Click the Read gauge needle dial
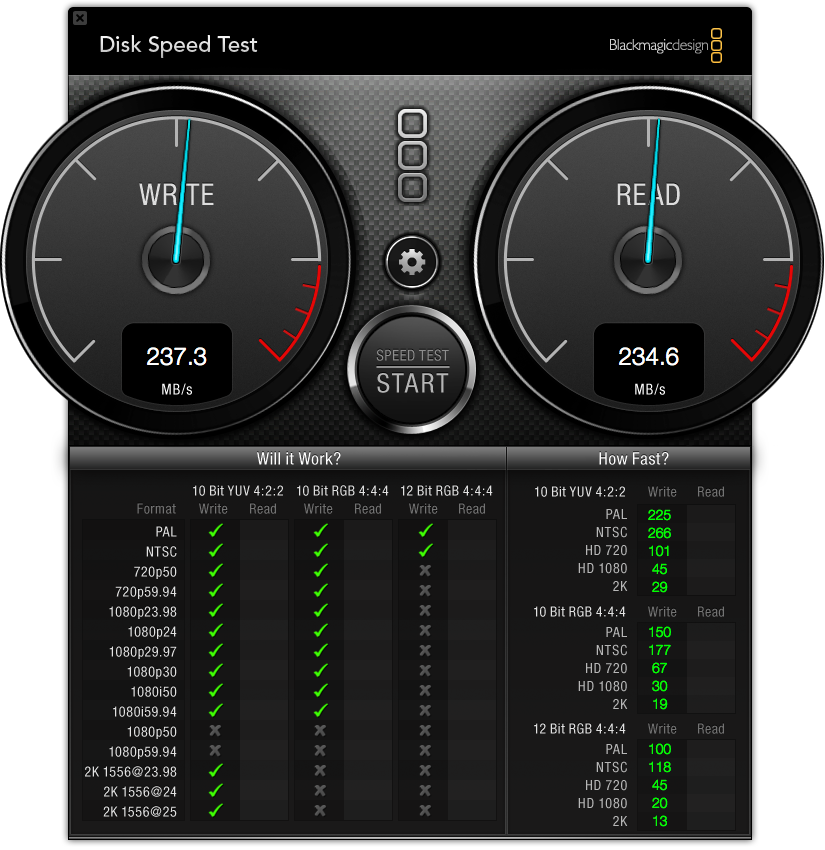 pos(648,260)
